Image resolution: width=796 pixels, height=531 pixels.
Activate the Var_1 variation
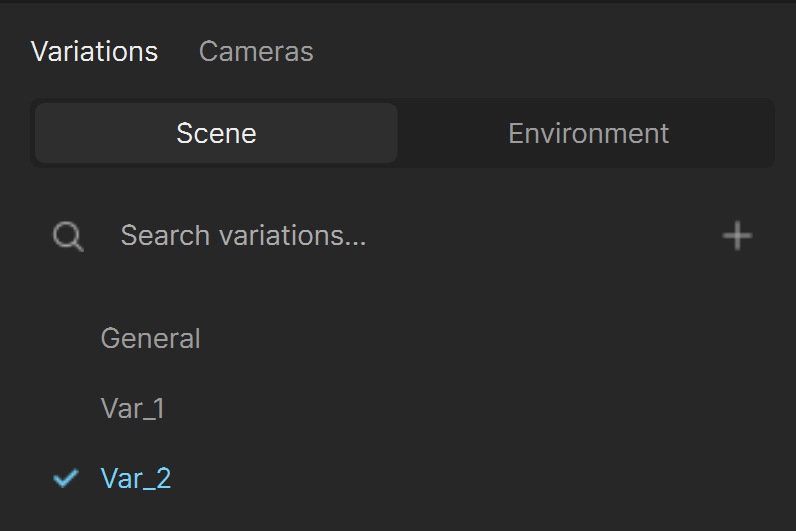[132, 409]
